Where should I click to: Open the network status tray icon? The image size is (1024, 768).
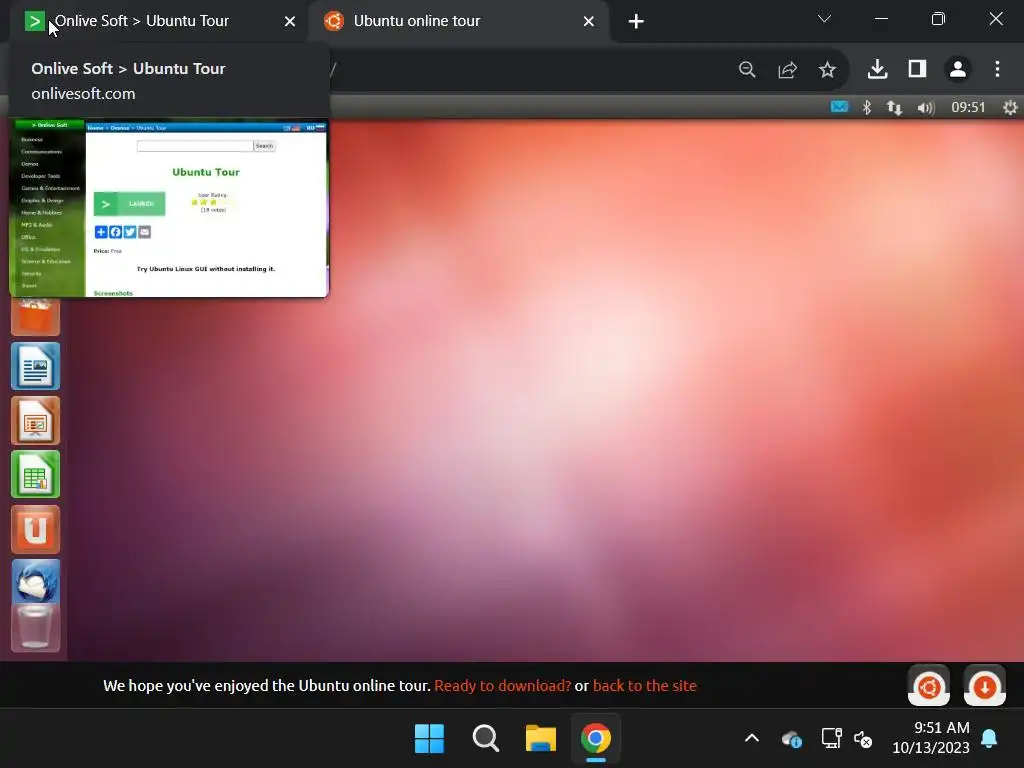click(831, 739)
